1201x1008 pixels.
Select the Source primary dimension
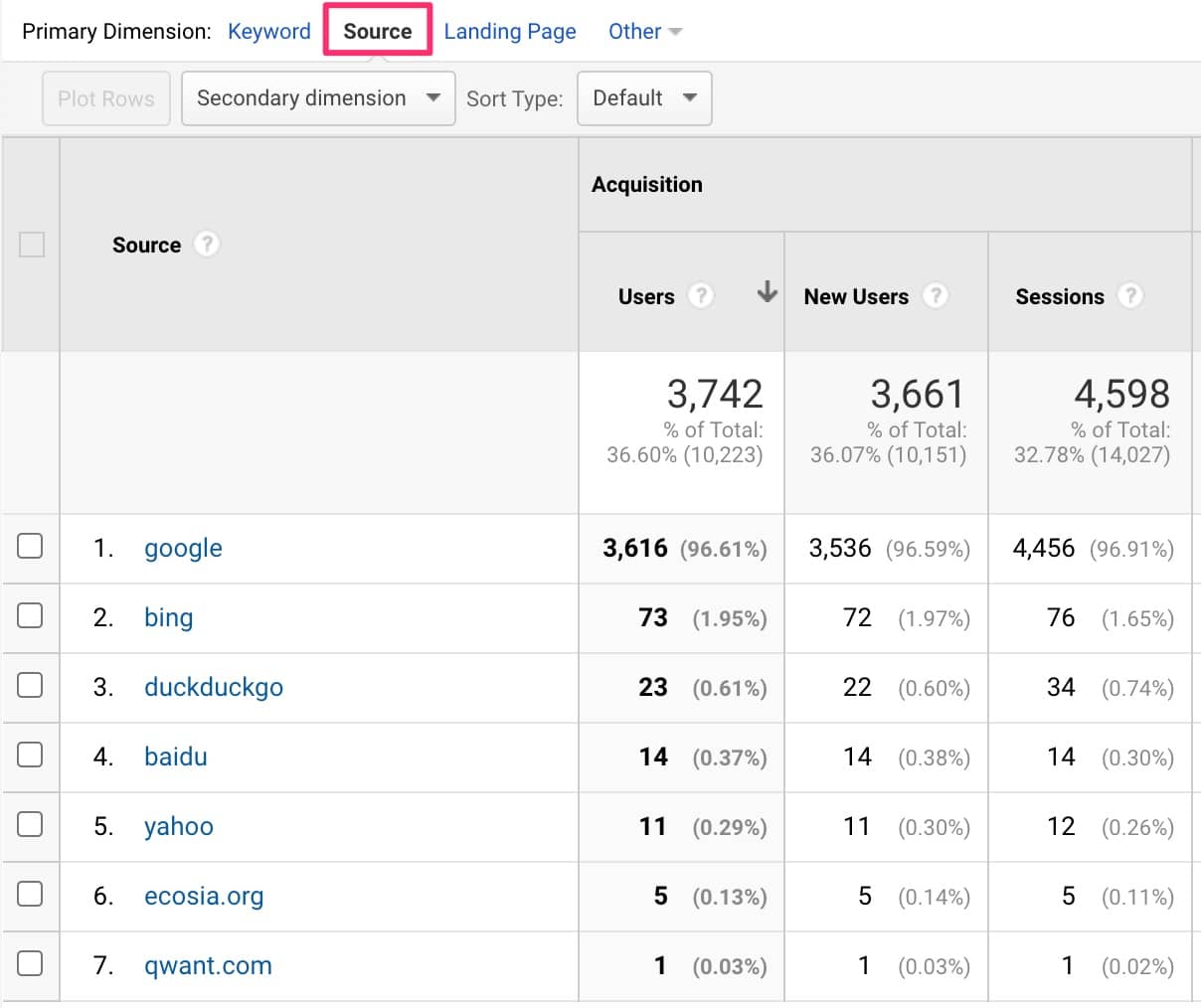378,32
